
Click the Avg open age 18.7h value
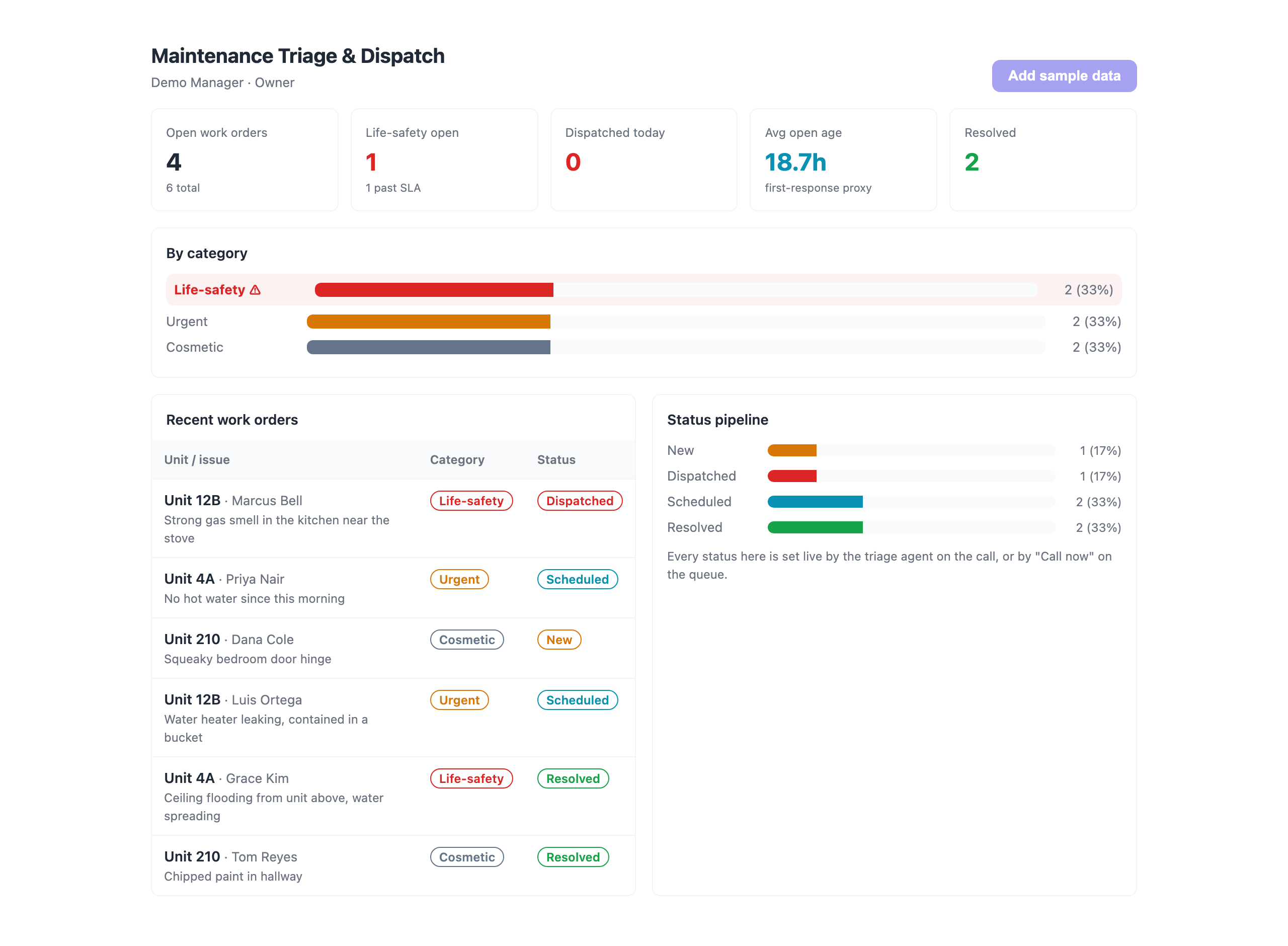(x=796, y=163)
